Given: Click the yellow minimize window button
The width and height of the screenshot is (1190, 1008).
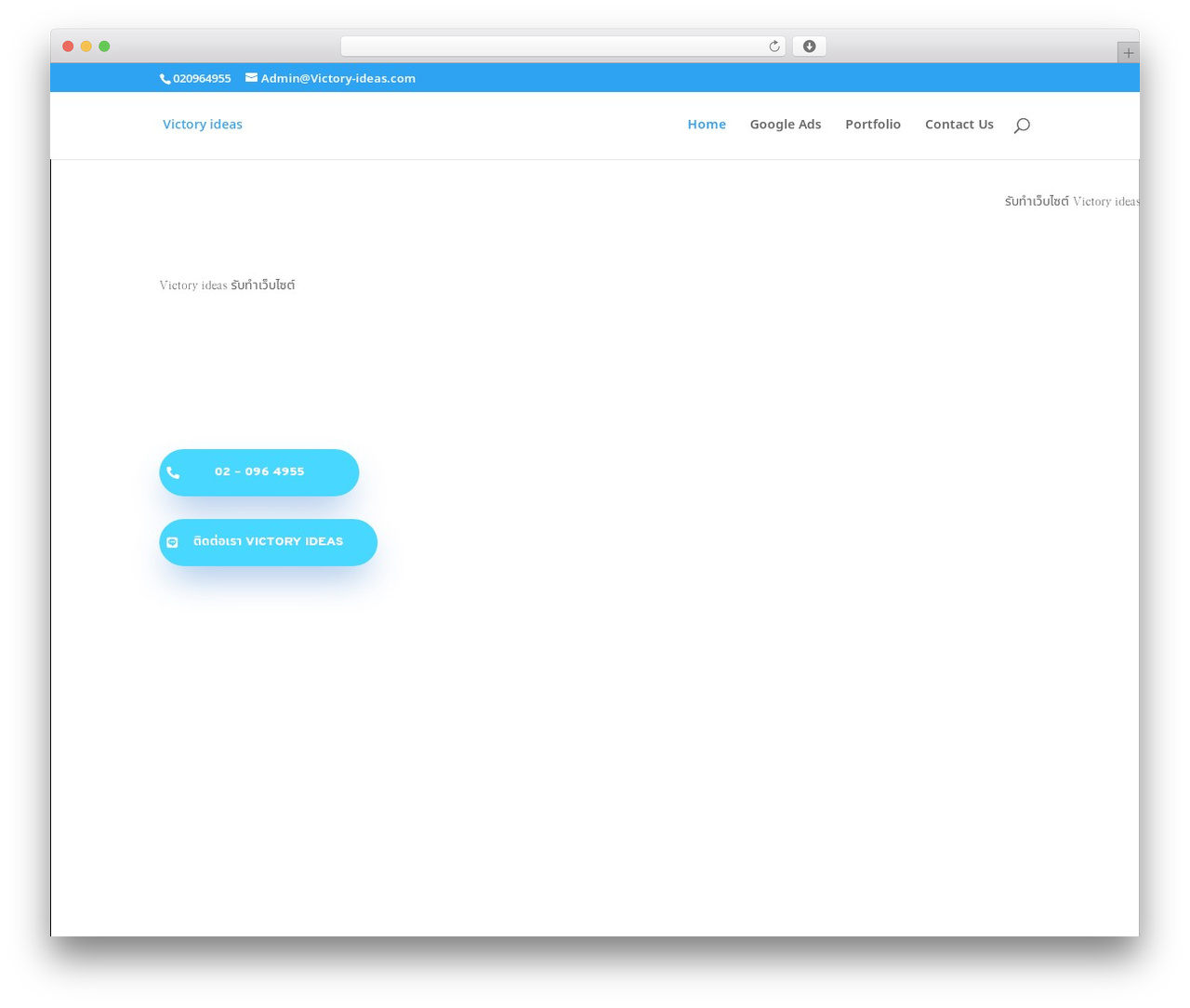Looking at the screenshot, I should click(x=86, y=46).
